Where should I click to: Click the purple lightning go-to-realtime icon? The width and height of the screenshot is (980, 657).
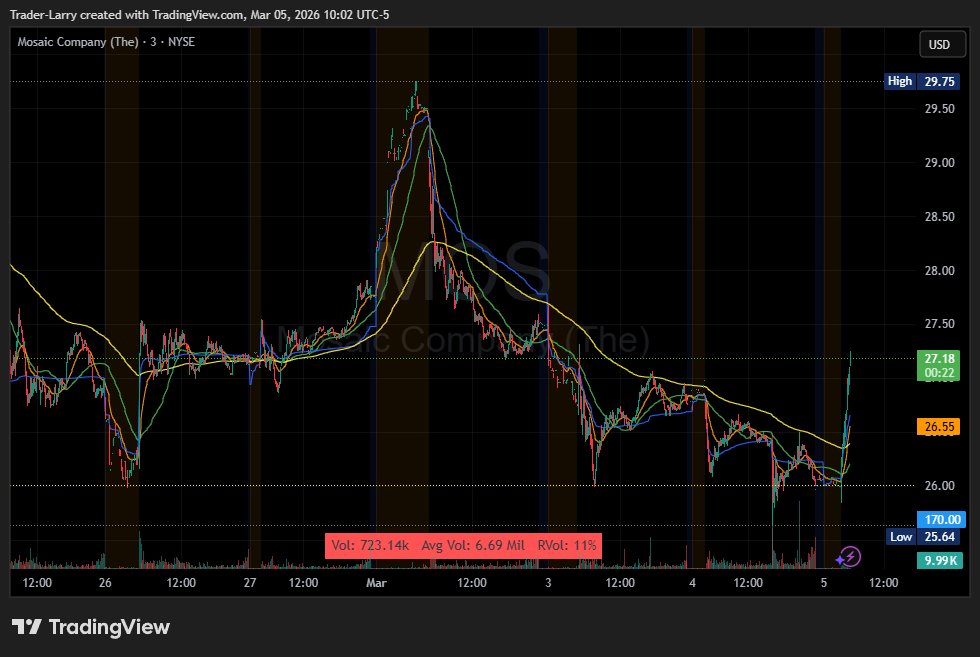point(849,556)
